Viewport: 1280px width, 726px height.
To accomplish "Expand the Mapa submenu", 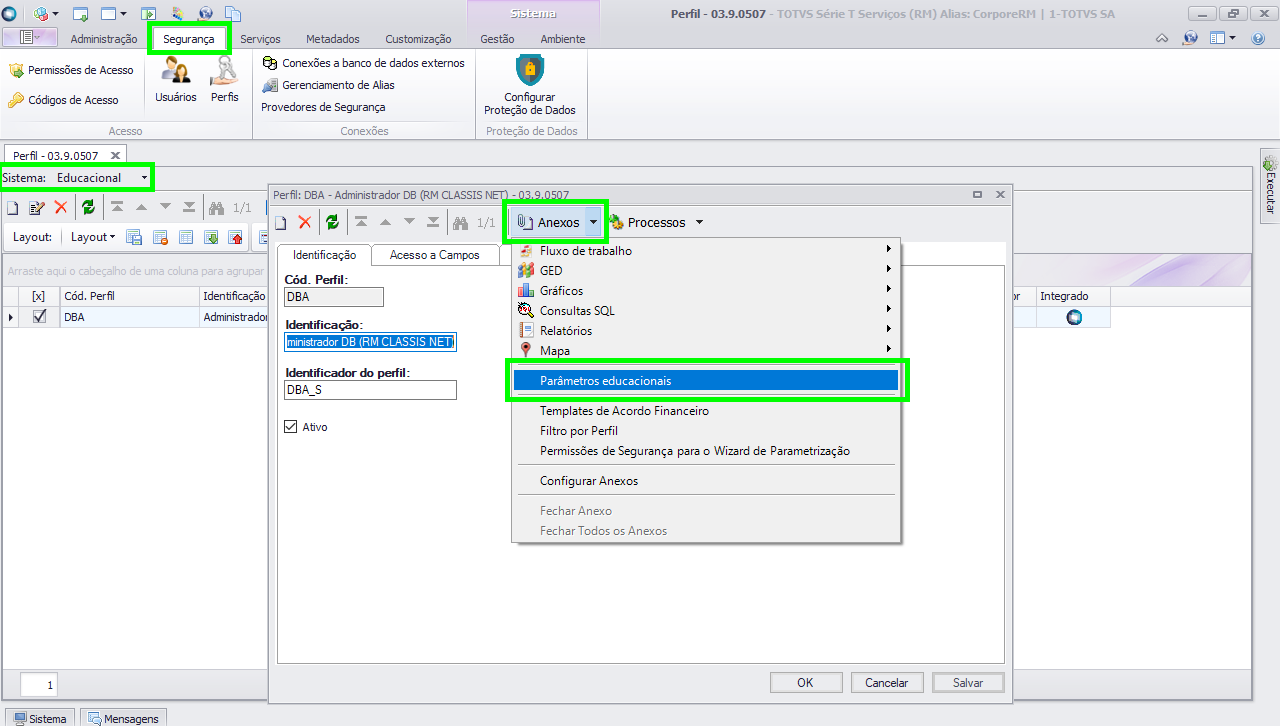I will tap(706, 351).
